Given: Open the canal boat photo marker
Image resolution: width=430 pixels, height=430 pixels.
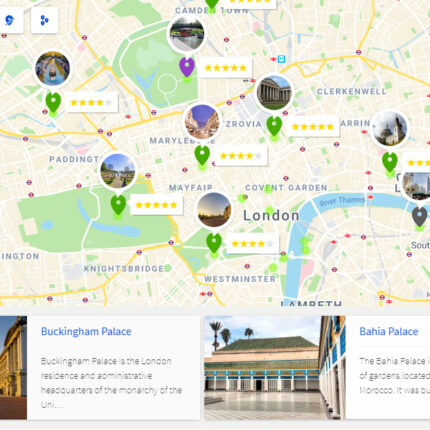Looking at the screenshot, I should (x=187, y=33).
